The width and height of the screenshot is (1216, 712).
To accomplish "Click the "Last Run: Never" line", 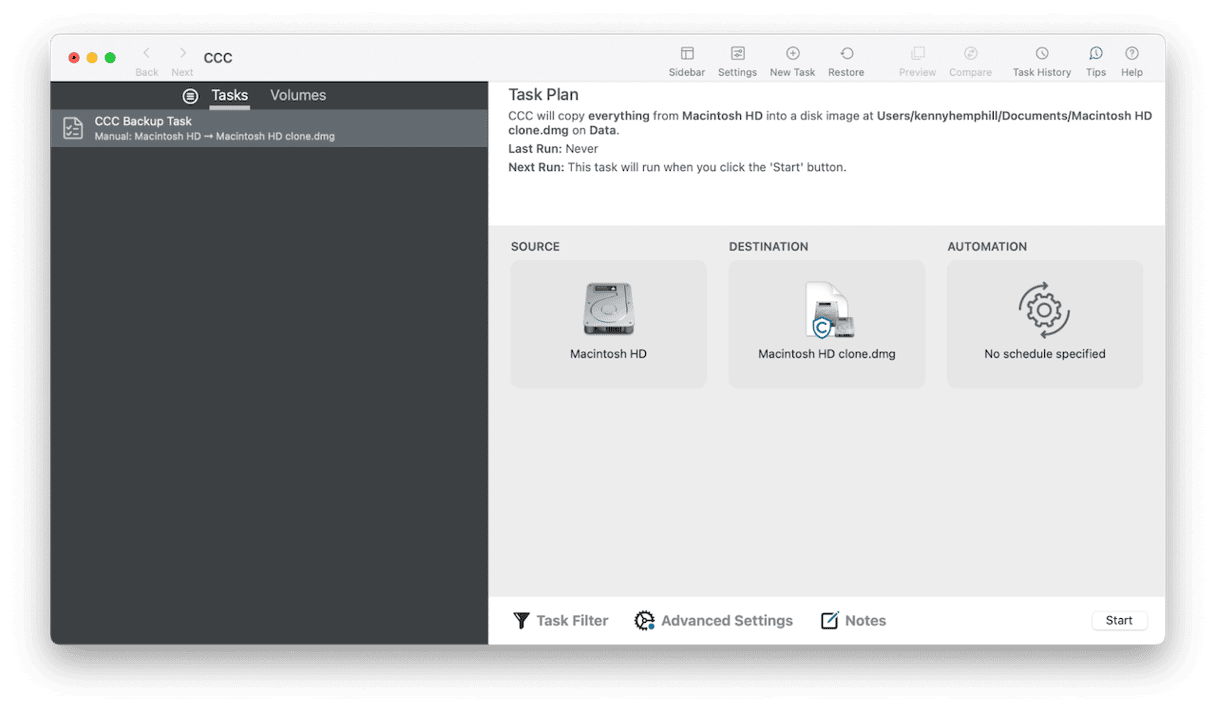I will 553,149.
